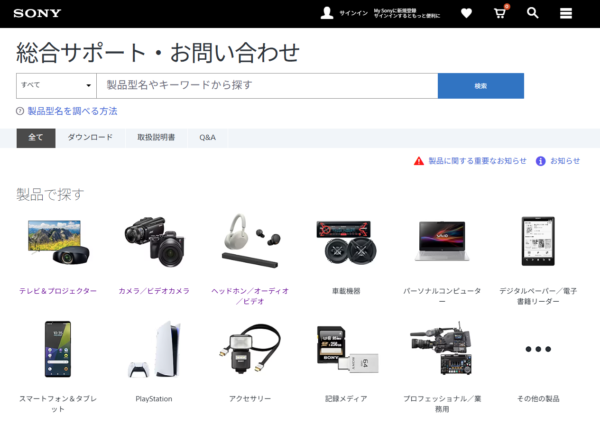The image size is (600, 435).
Task: Open the Sony logo home link
Action: pyautogui.click(x=37, y=13)
